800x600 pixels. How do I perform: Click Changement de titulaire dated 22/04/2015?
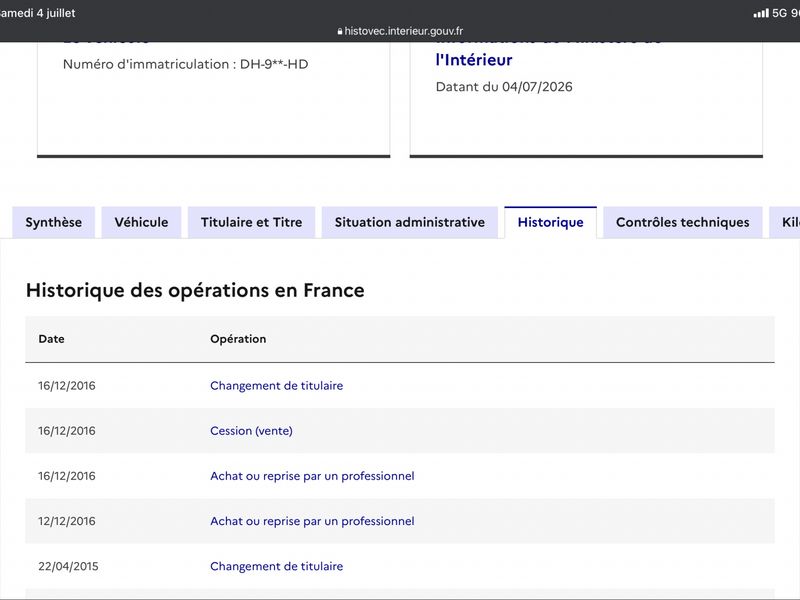click(x=277, y=566)
